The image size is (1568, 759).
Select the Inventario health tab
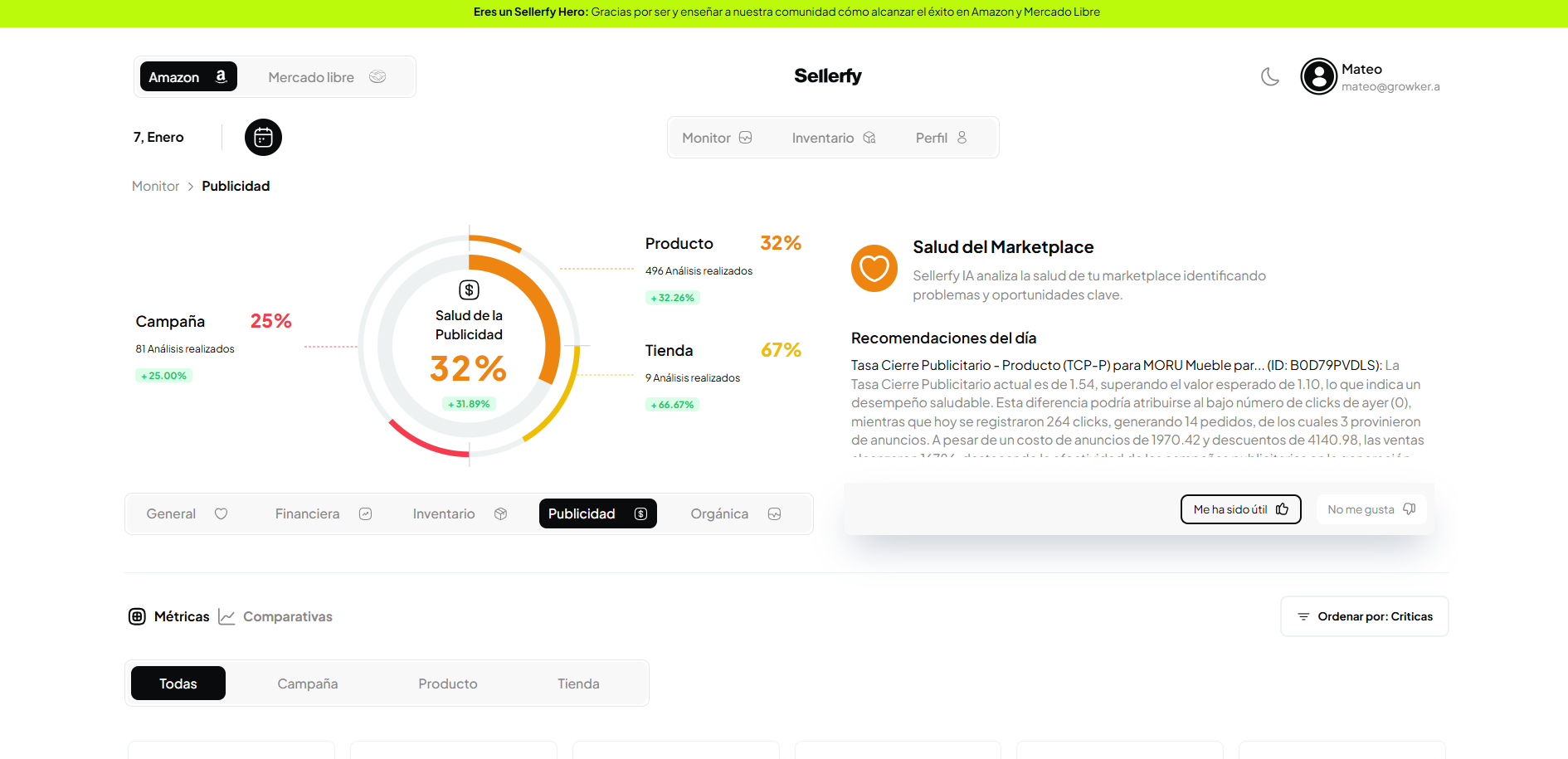(x=460, y=513)
